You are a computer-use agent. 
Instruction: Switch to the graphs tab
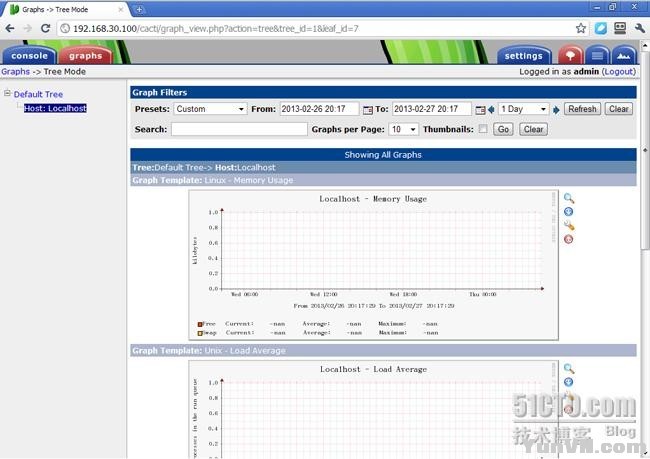pos(85,56)
